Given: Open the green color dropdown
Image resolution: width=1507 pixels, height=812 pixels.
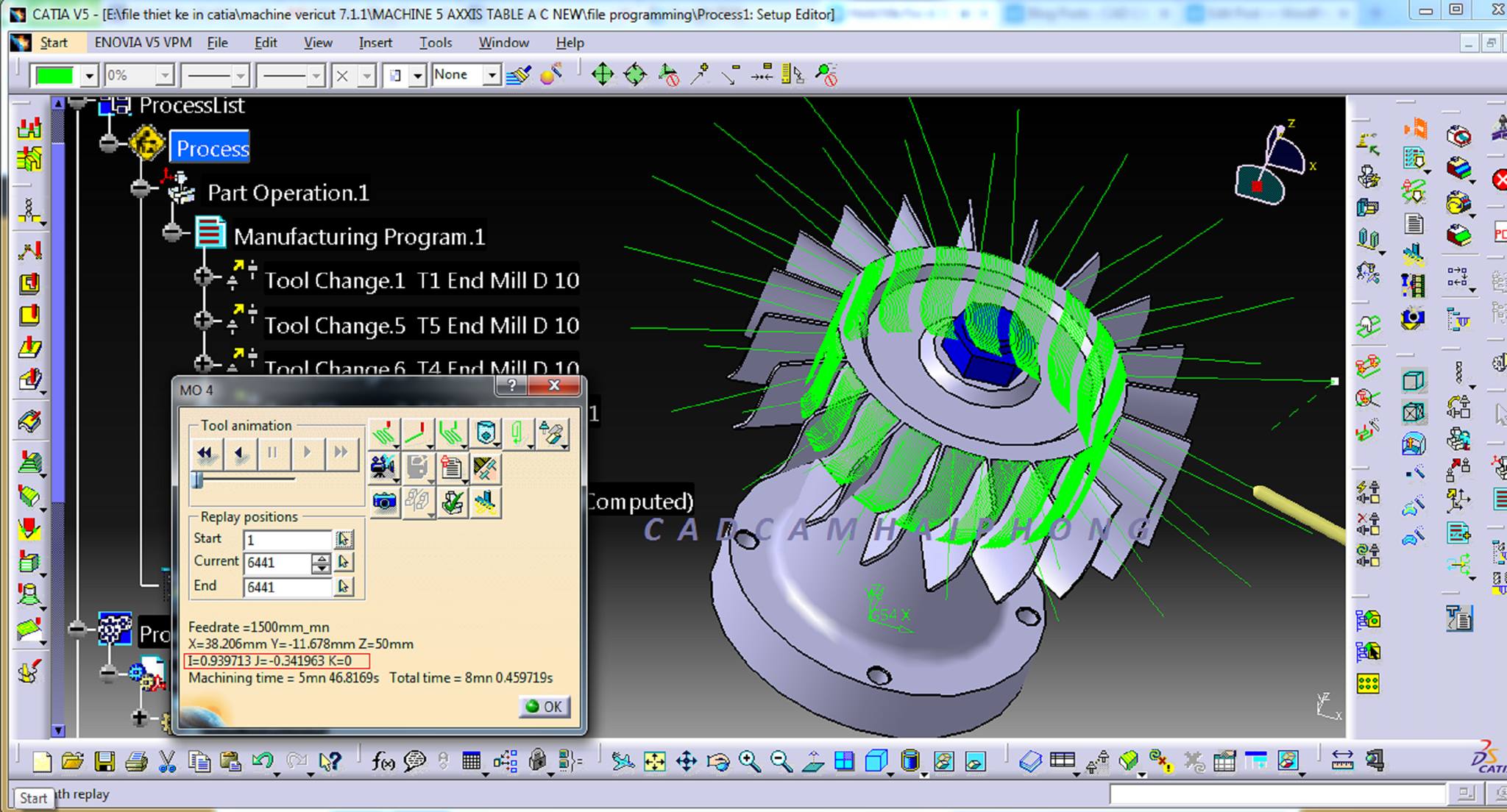Looking at the screenshot, I should [x=89, y=75].
